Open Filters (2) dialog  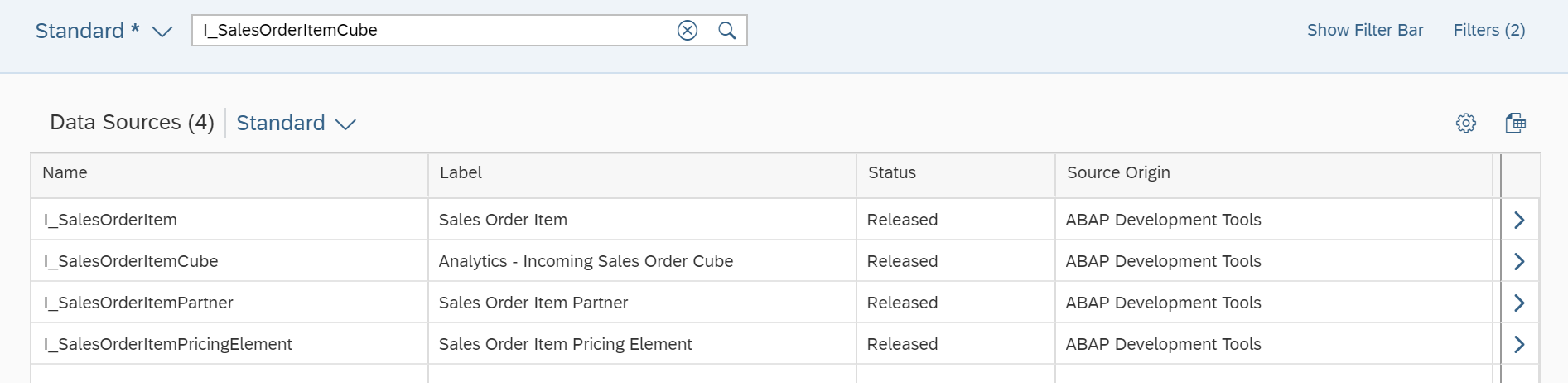tap(1489, 30)
